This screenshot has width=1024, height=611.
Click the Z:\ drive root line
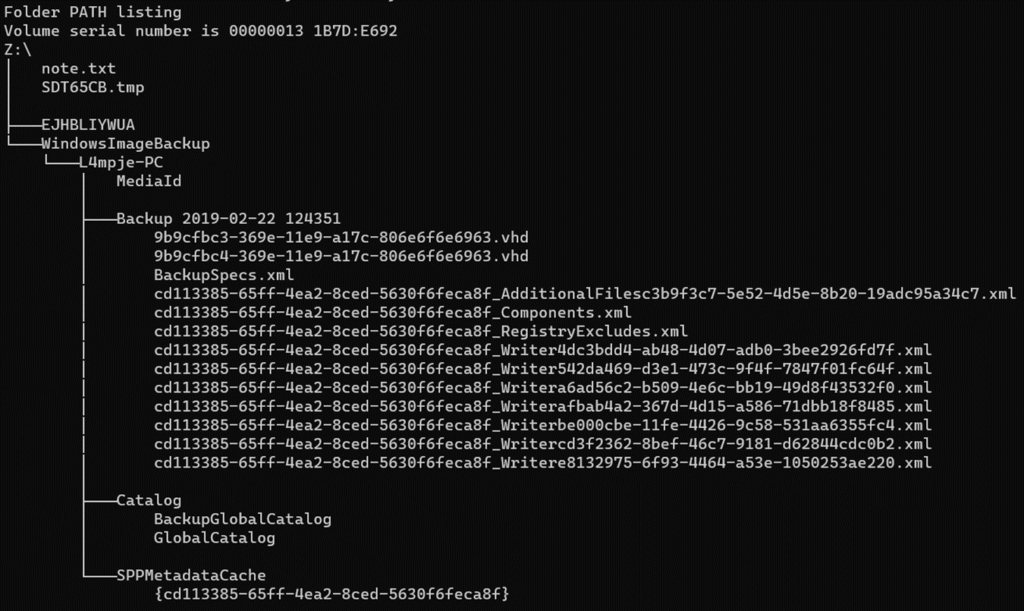(x=18, y=50)
